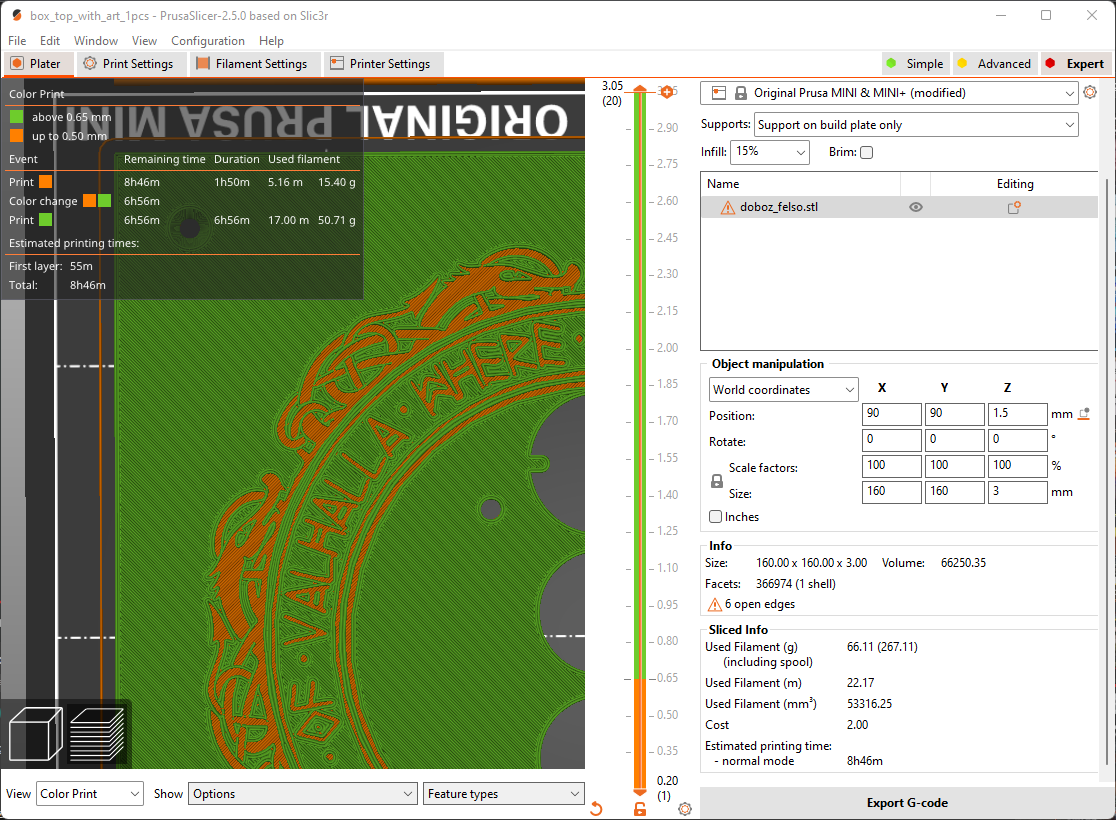Image resolution: width=1116 pixels, height=820 pixels.
Task: Switch to 3D editor view cube icon
Action: click(x=36, y=734)
